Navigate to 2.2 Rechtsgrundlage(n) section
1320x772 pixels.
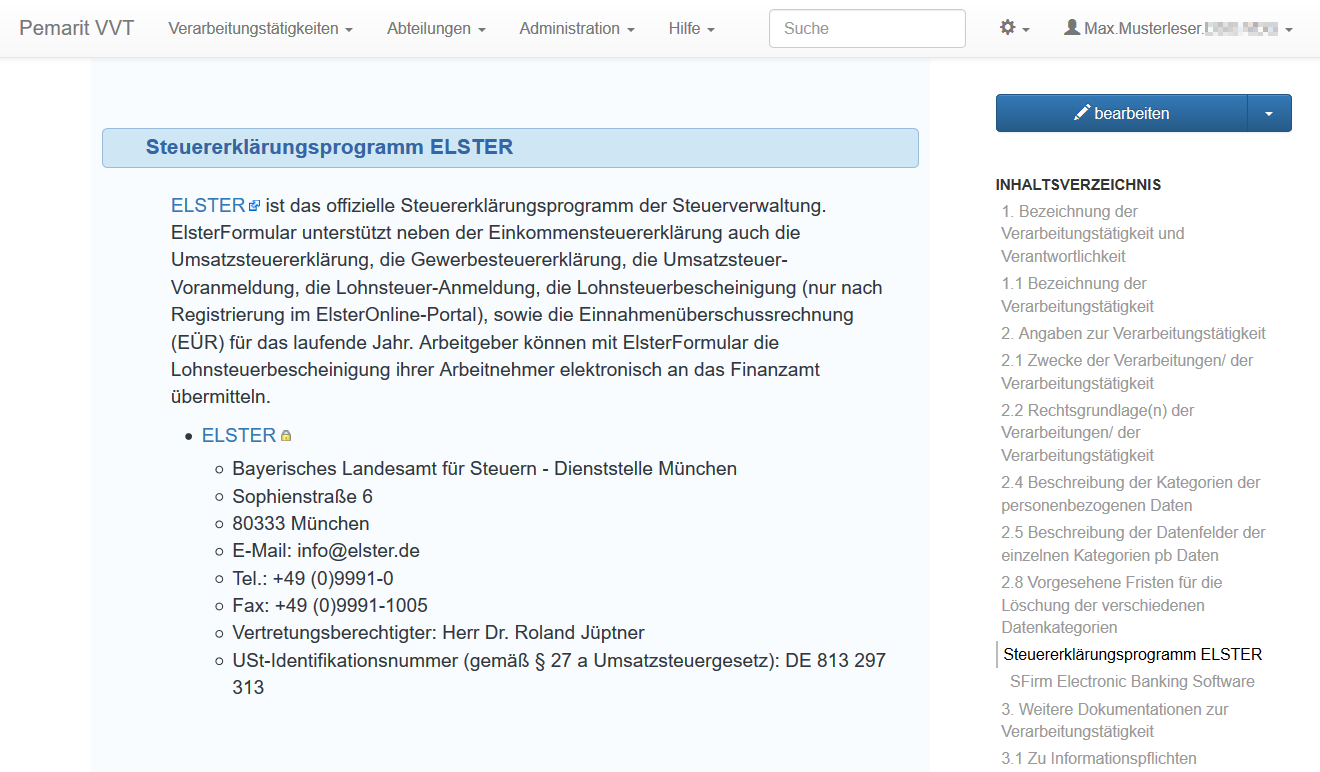(1098, 432)
